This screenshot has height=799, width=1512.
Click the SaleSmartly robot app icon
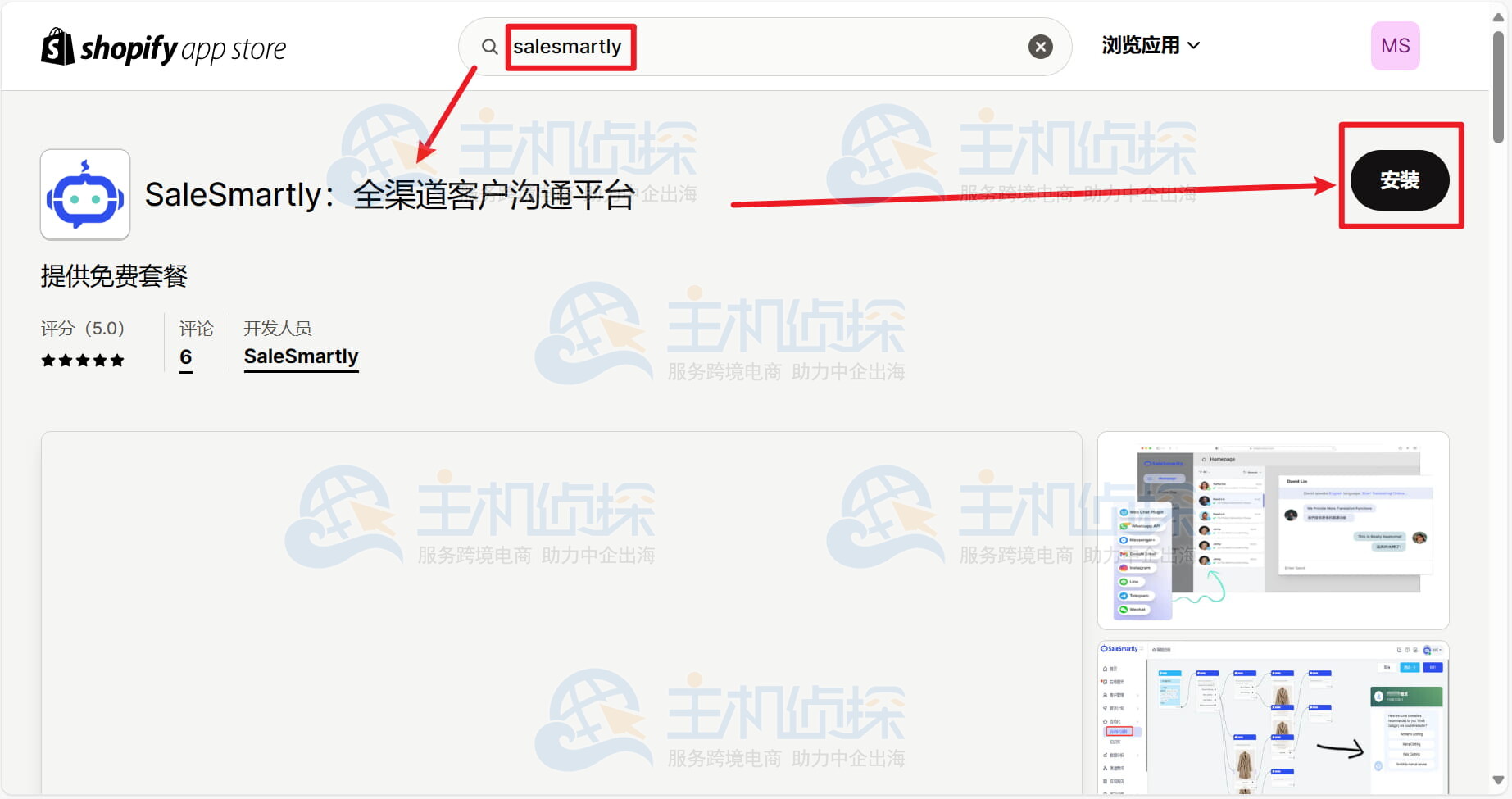coord(85,194)
